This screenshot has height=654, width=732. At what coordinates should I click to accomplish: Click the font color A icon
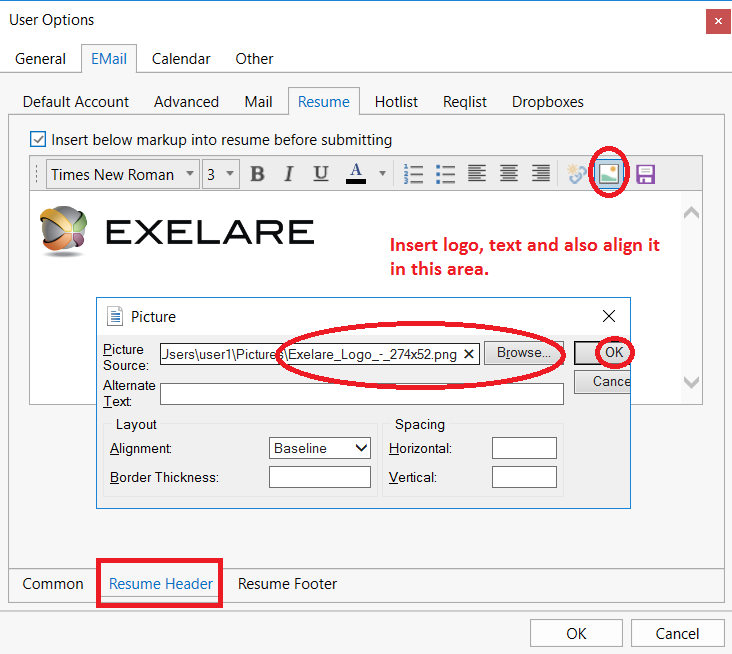(356, 174)
